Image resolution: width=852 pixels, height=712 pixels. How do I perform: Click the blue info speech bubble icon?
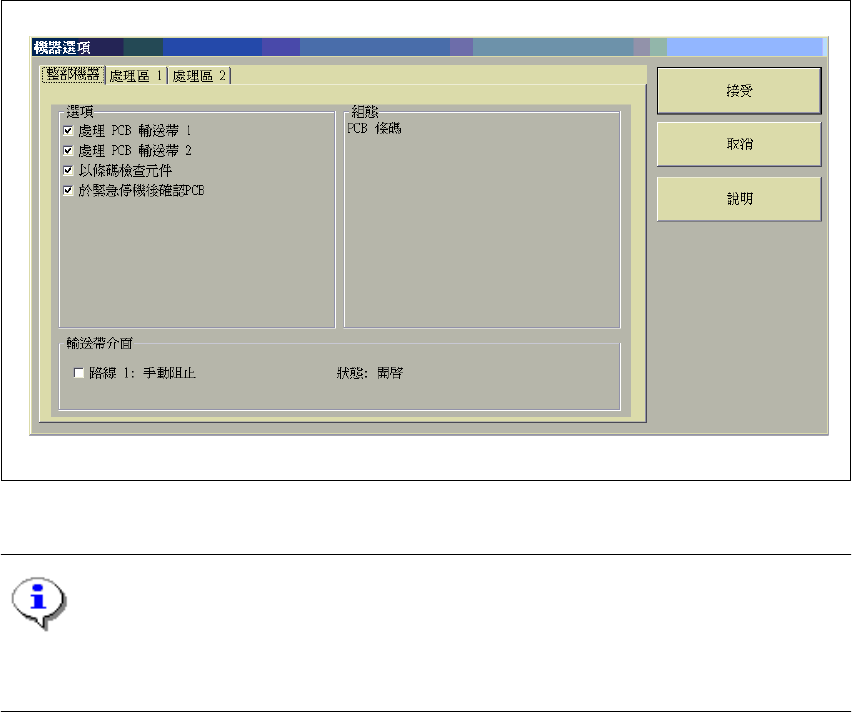click(x=39, y=603)
